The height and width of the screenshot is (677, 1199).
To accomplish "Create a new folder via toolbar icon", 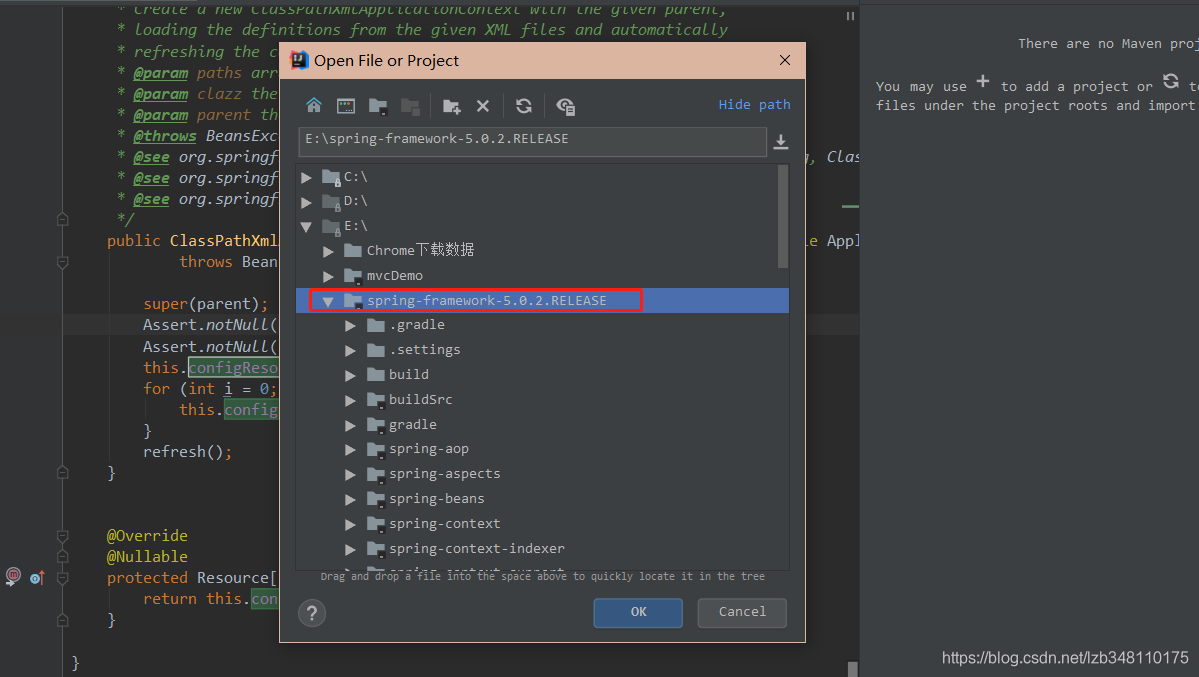I will coord(451,106).
